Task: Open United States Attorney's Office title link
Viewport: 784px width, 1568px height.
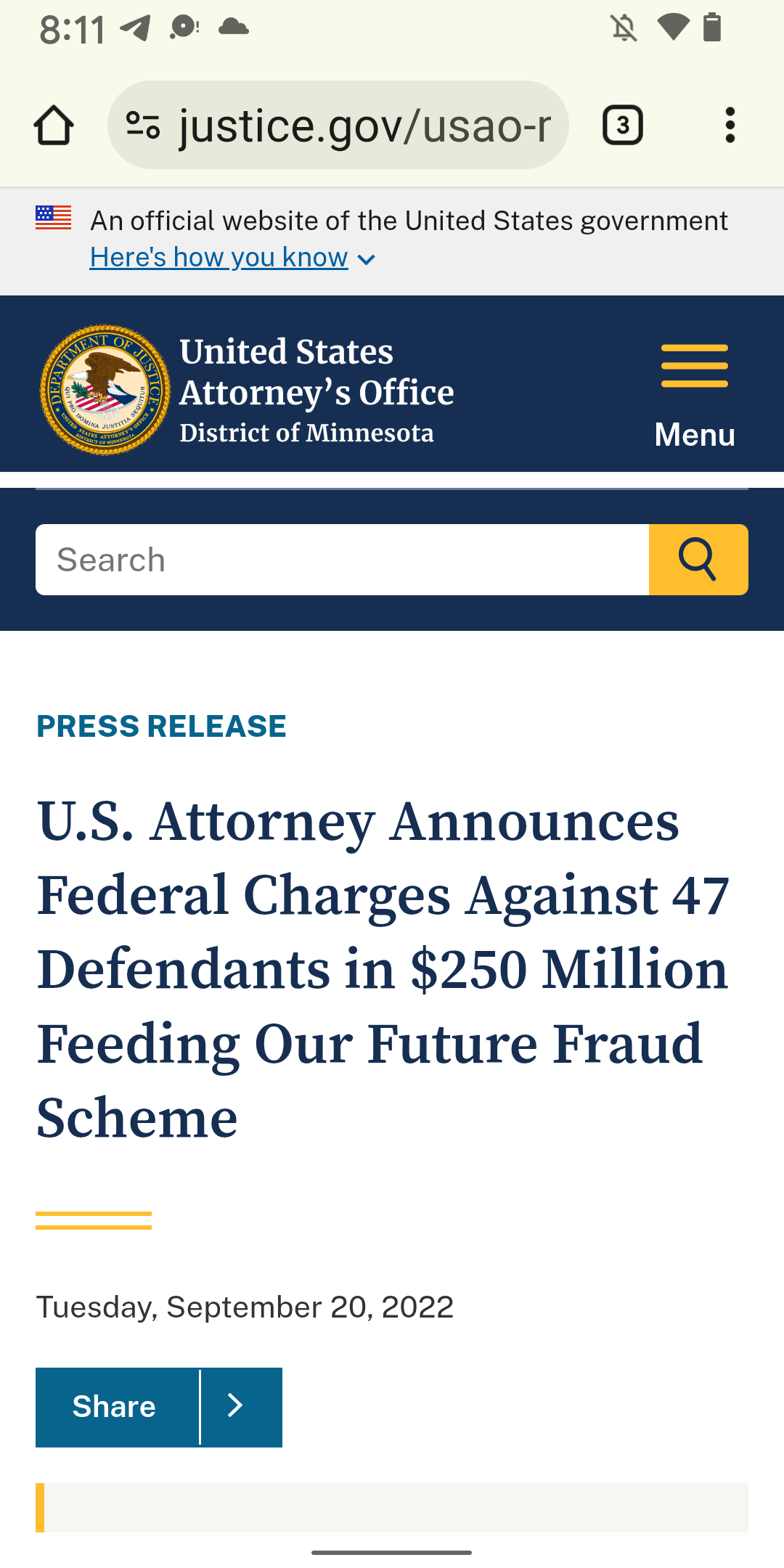Action: [317, 372]
